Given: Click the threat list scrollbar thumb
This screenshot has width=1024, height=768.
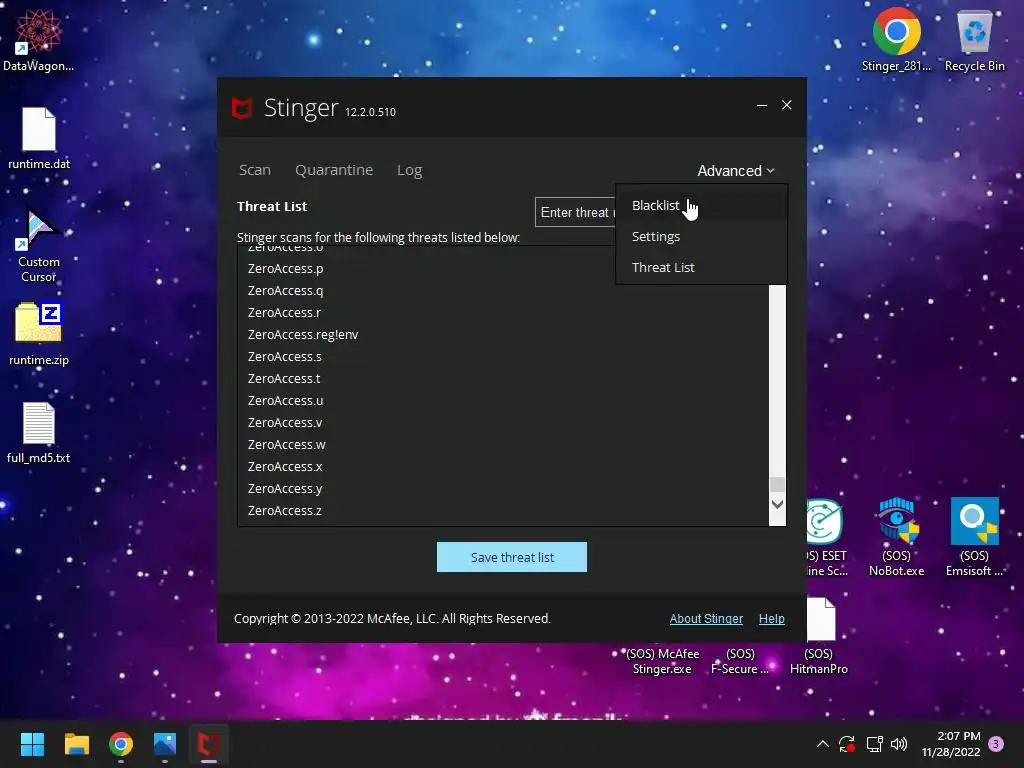Looking at the screenshot, I should tap(777, 484).
